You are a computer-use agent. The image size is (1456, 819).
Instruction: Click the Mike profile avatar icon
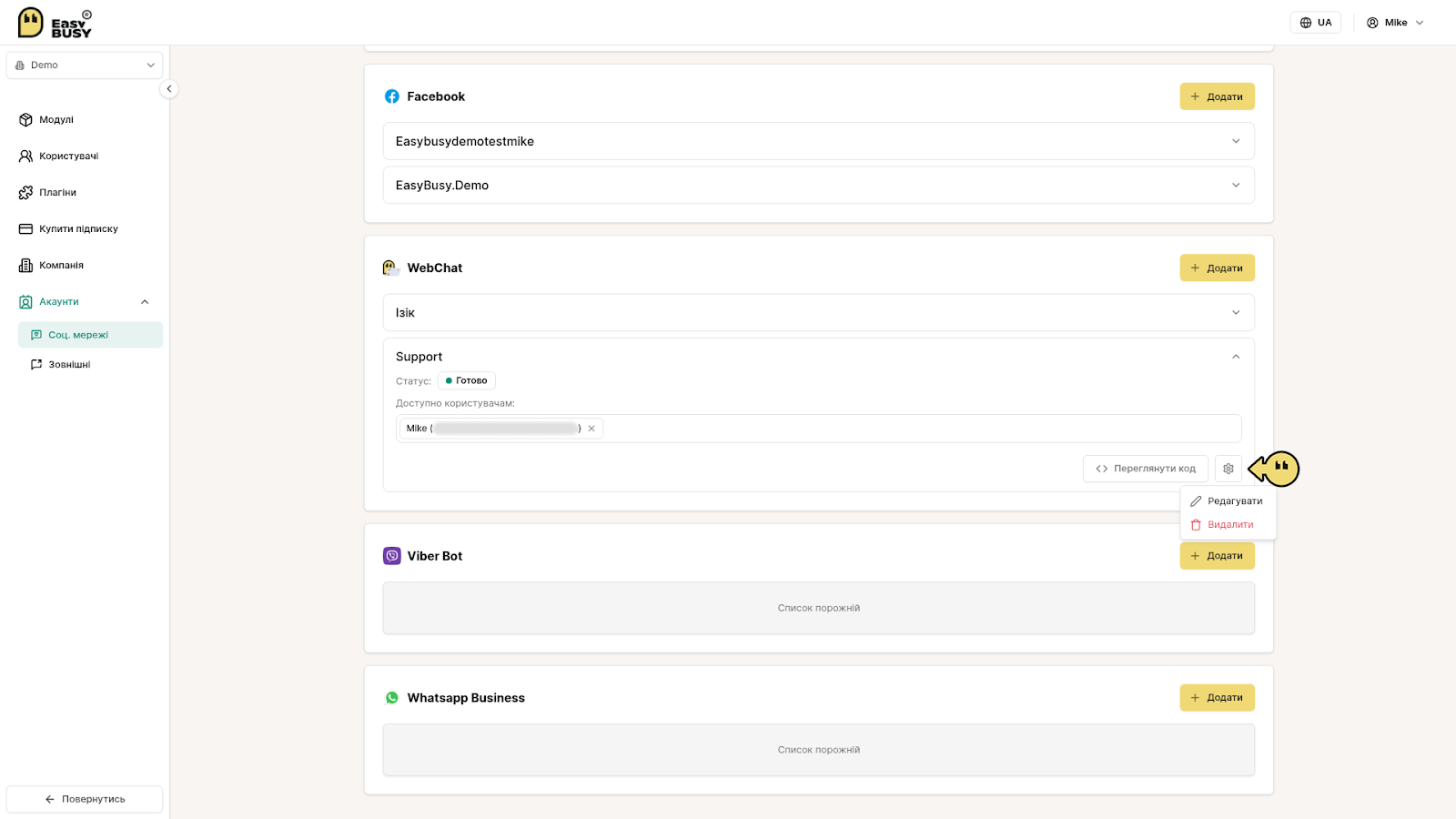[x=1372, y=23]
